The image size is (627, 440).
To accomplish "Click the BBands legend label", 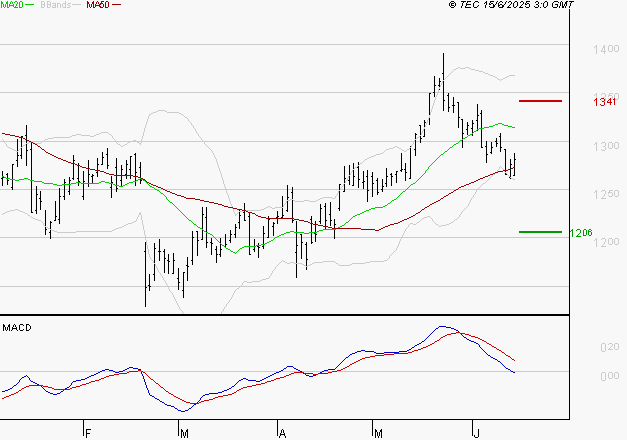I will 56,5.
